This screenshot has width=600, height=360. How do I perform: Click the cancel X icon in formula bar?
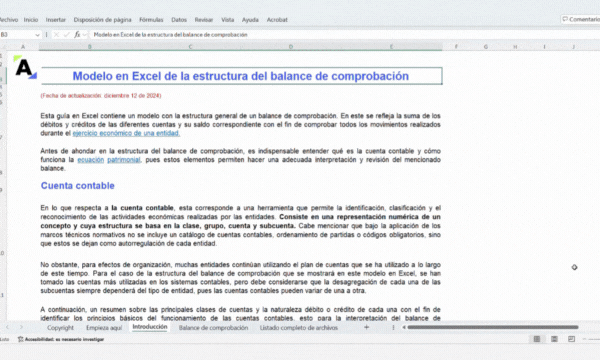pyautogui.click(x=56, y=34)
